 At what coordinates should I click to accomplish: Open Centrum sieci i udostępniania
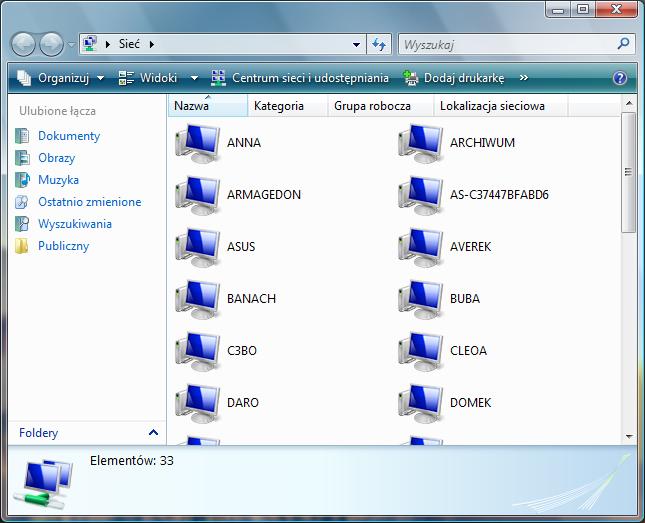(300, 78)
